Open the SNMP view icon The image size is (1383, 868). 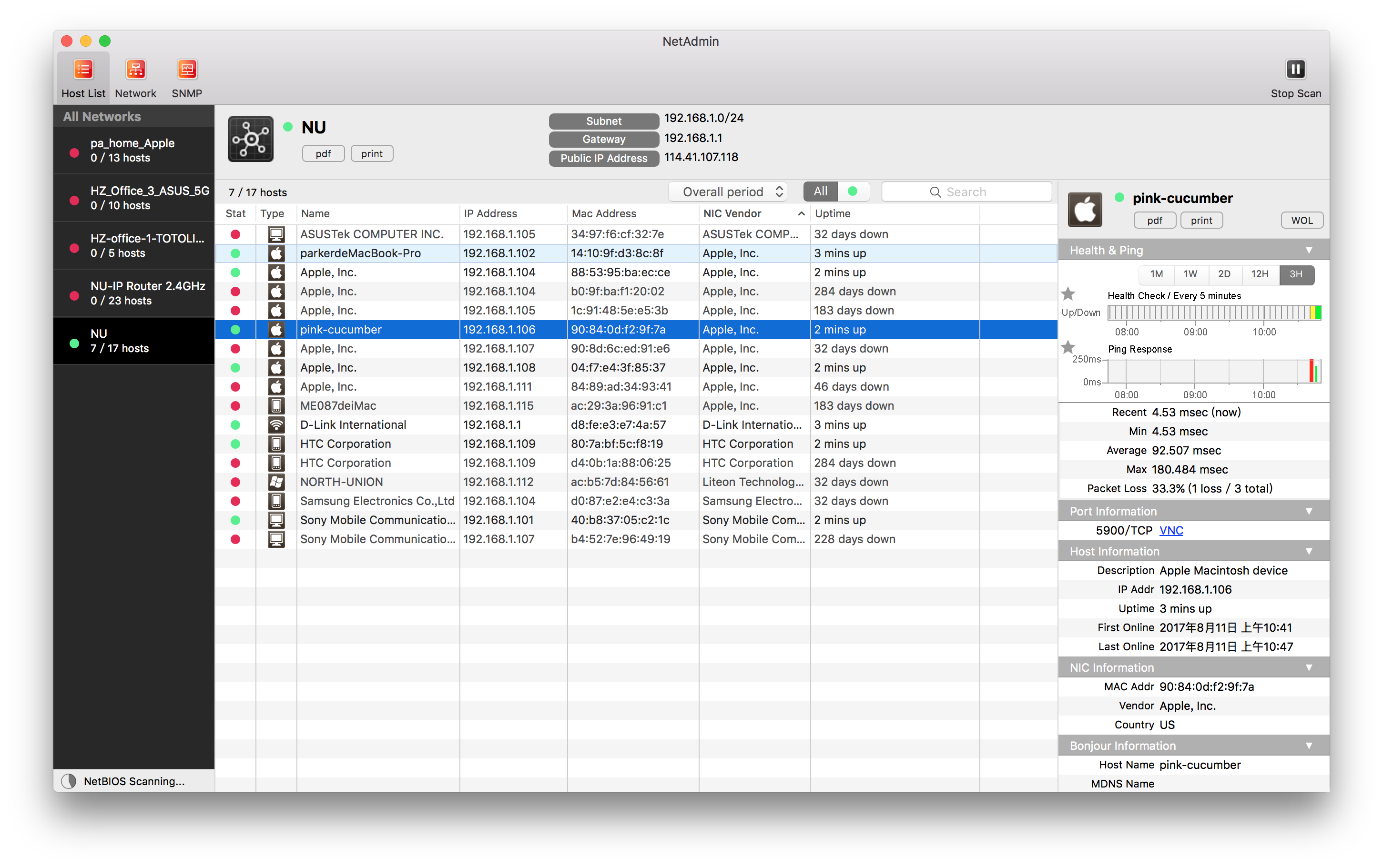pos(187,70)
